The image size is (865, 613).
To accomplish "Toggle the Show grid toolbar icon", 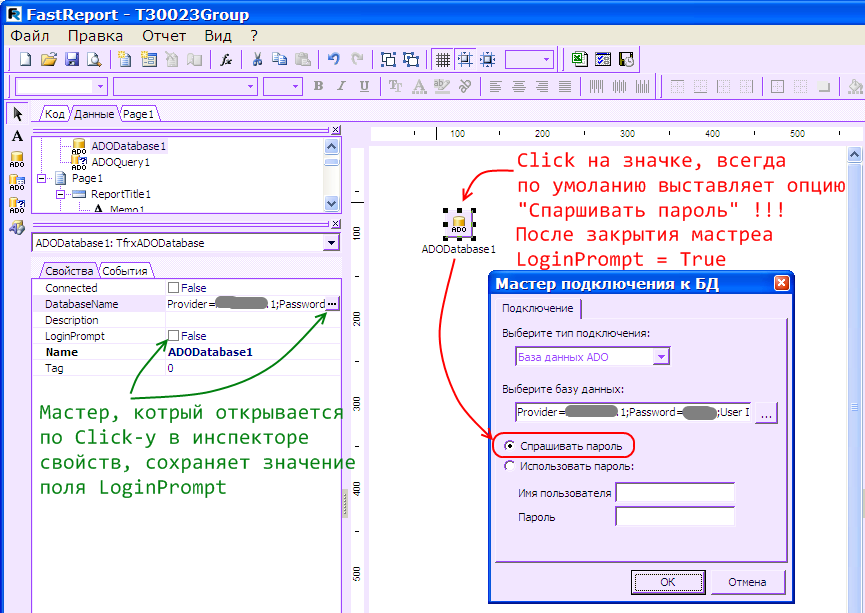I will (x=442, y=59).
